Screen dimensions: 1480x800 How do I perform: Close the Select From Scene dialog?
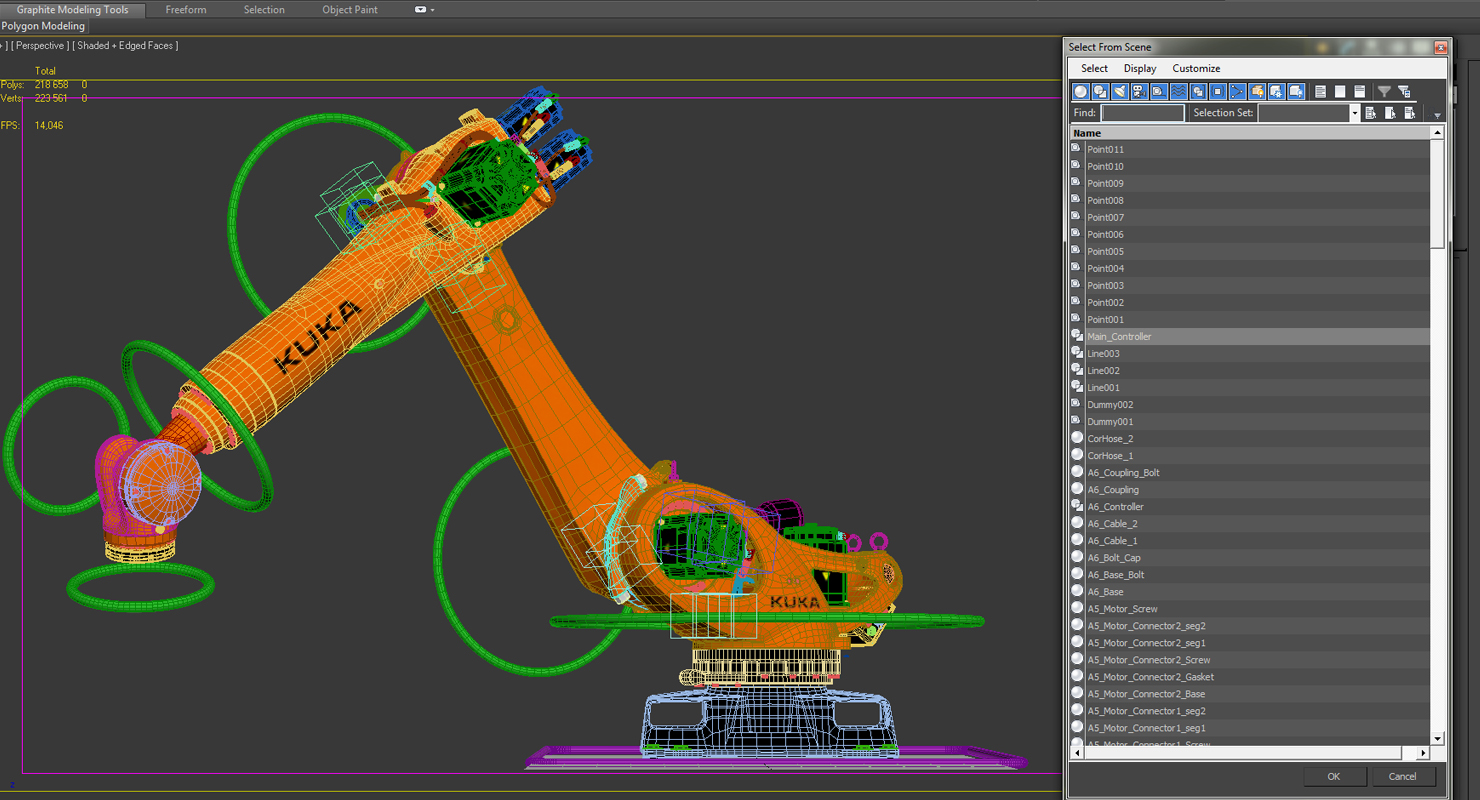1440,47
